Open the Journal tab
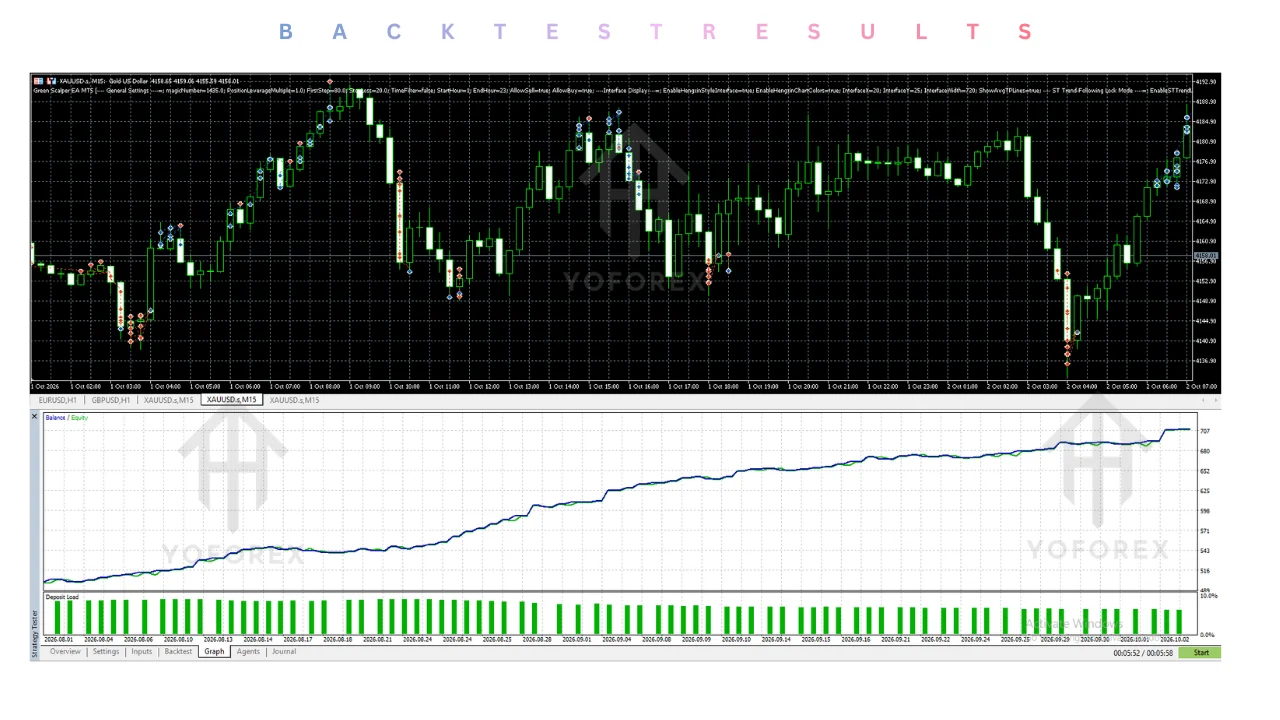The image size is (1280, 720). click(x=284, y=652)
